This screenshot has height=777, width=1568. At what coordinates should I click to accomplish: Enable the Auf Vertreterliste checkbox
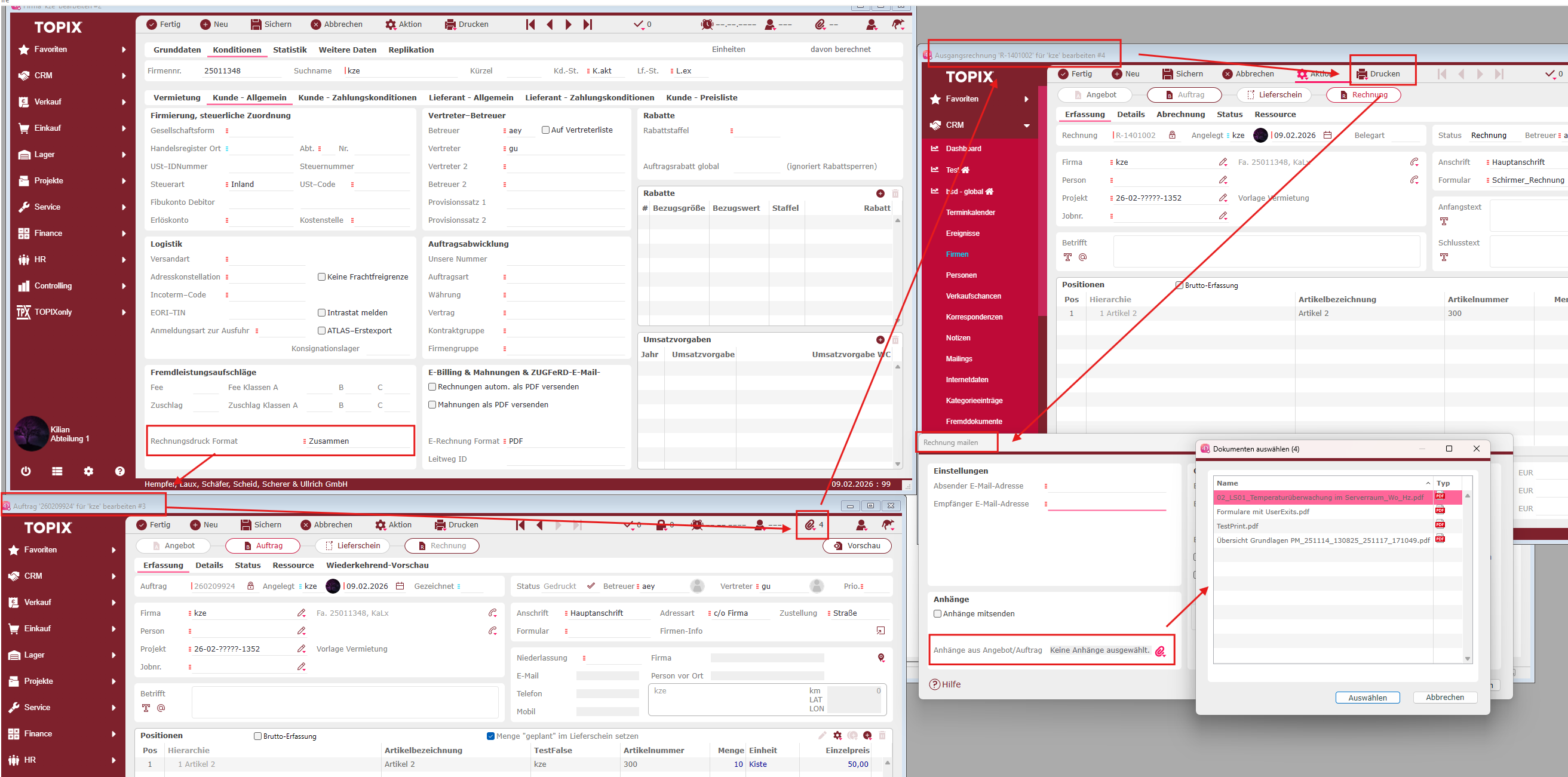point(545,130)
